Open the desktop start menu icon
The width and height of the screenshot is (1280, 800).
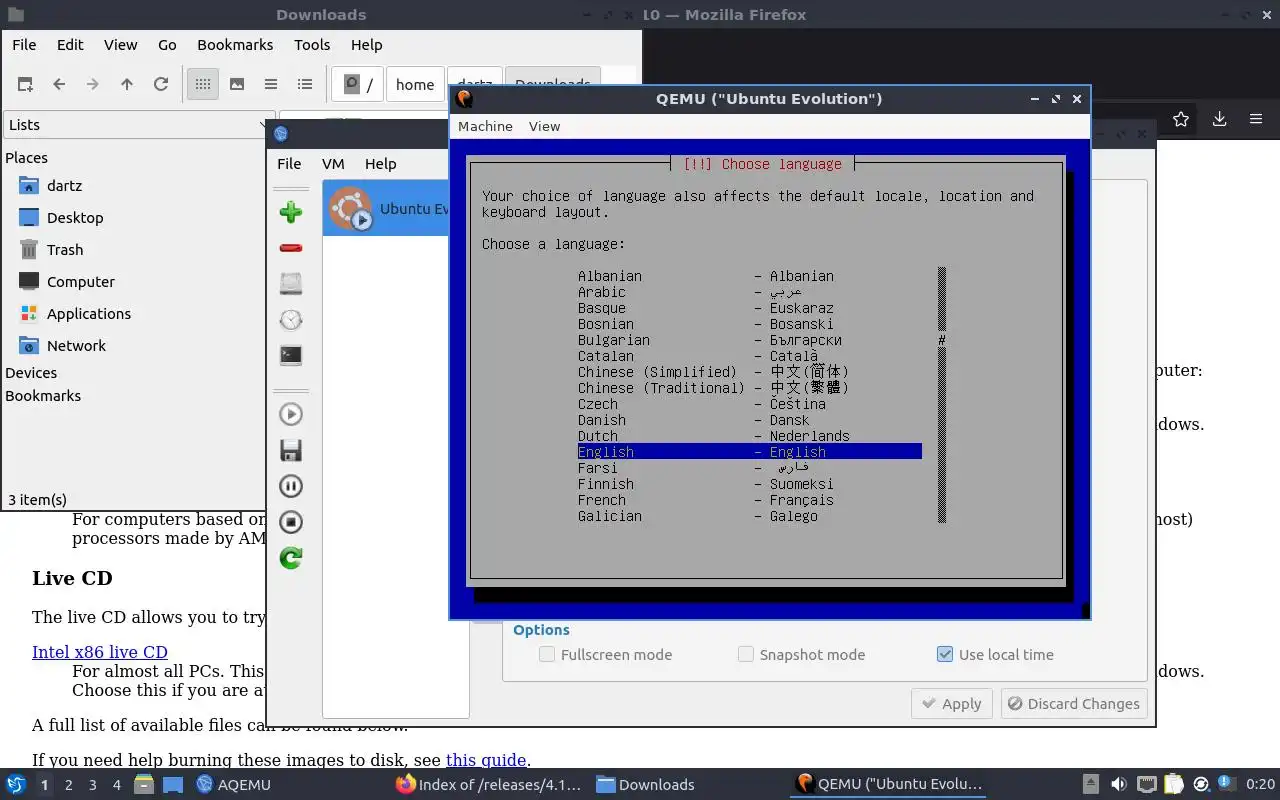(x=16, y=784)
